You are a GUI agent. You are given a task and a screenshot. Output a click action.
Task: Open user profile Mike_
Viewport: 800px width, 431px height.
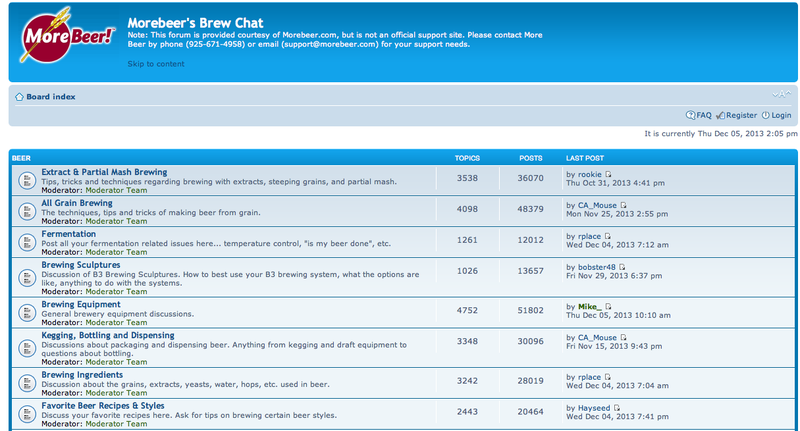pyautogui.click(x=590, y=307)
